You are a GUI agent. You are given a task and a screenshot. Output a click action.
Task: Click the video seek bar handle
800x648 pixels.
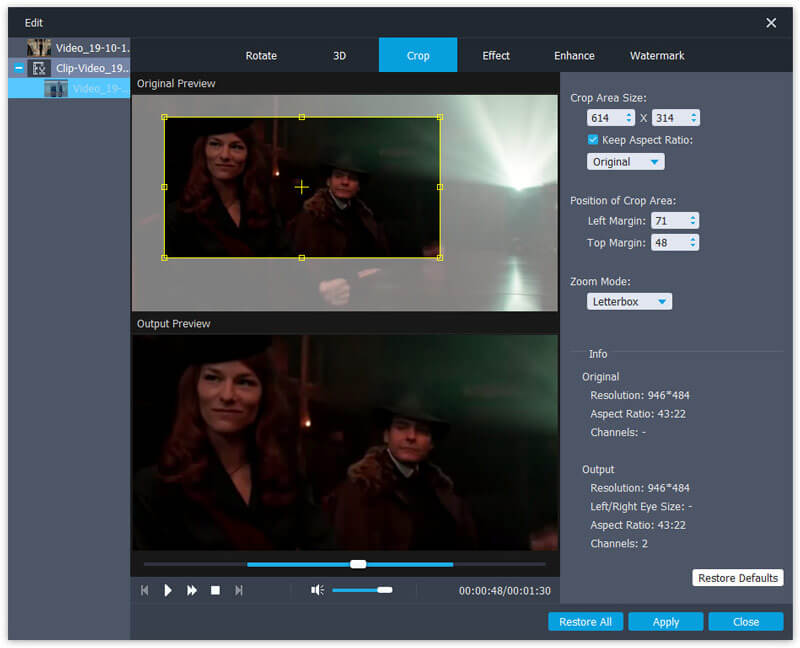[358, 564]
